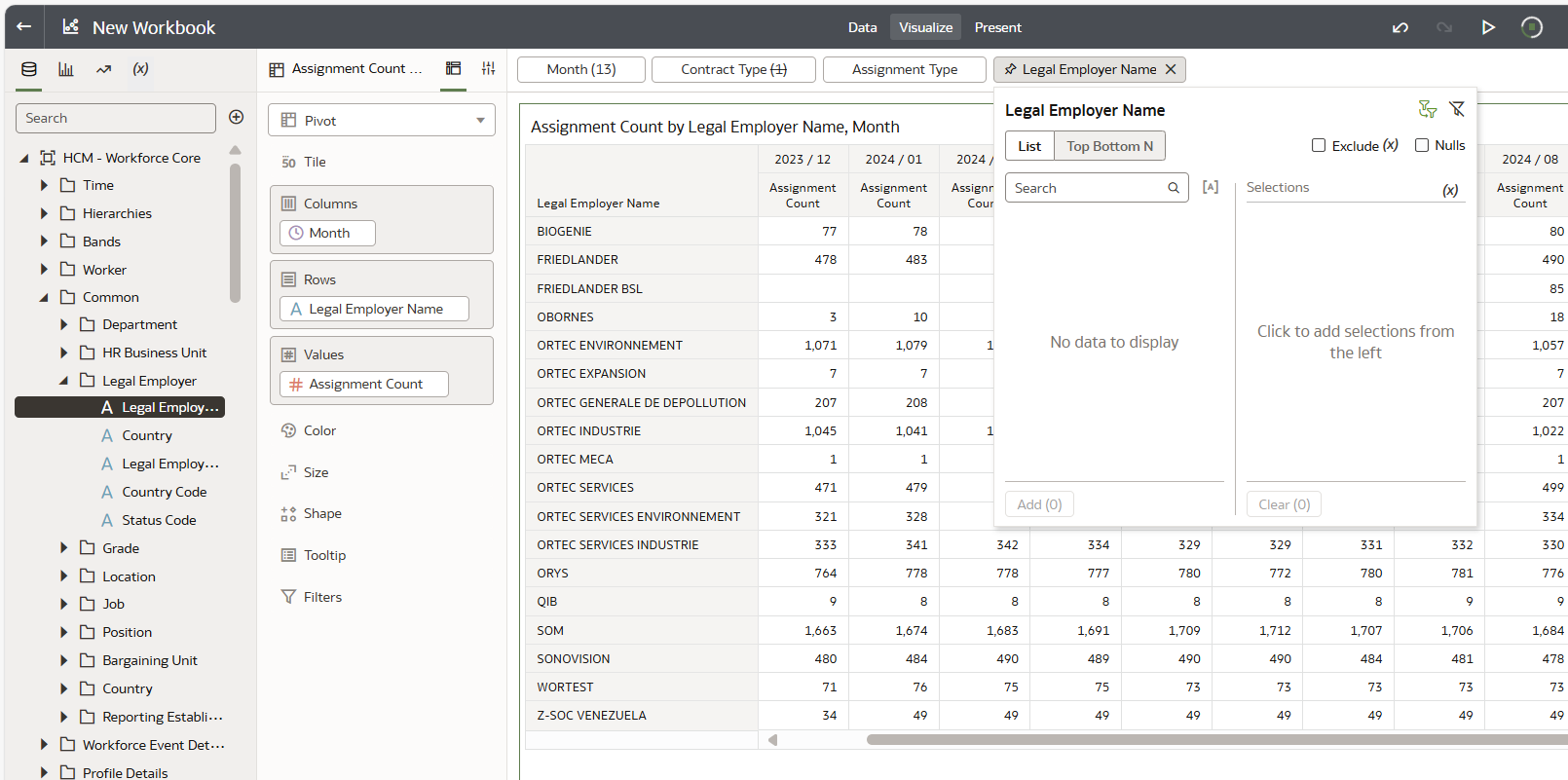Select the Country Code attribute
Image resolution: width=1568 pixels, height=780 pixels.
pyautogui.click(x=164, y=492)
